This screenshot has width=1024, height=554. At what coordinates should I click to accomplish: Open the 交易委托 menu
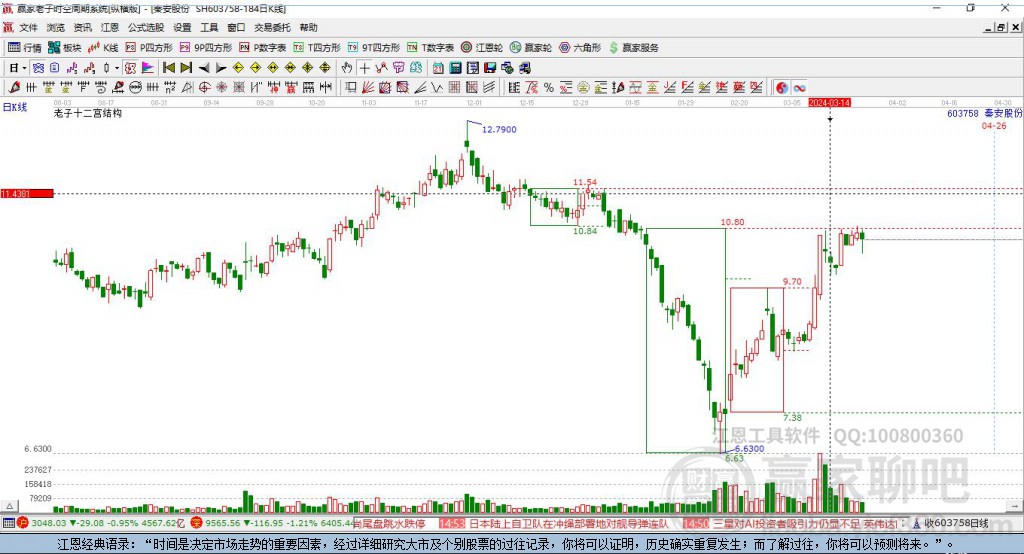(272, 27)
